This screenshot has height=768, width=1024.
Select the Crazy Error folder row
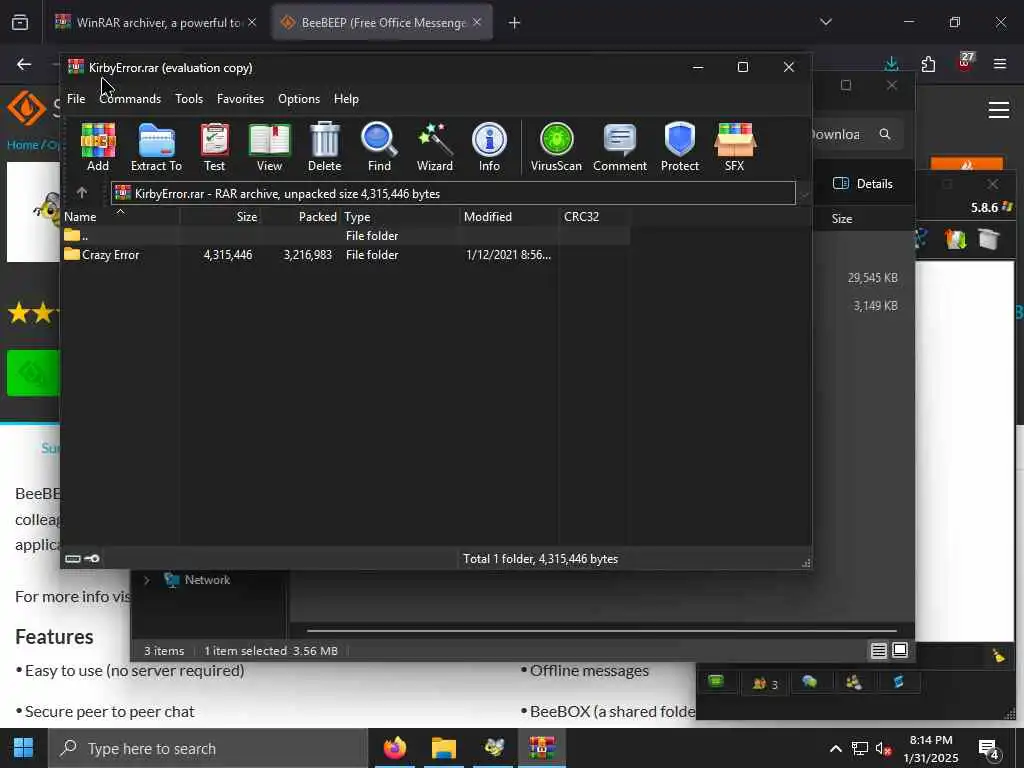[346, 255]
